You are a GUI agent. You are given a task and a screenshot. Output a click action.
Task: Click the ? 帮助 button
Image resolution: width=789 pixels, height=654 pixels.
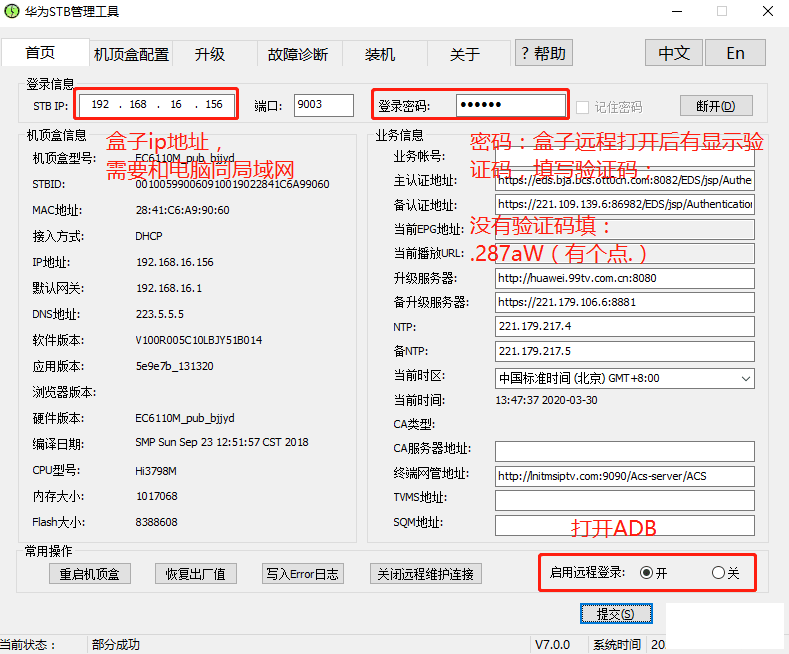[544, 53]
